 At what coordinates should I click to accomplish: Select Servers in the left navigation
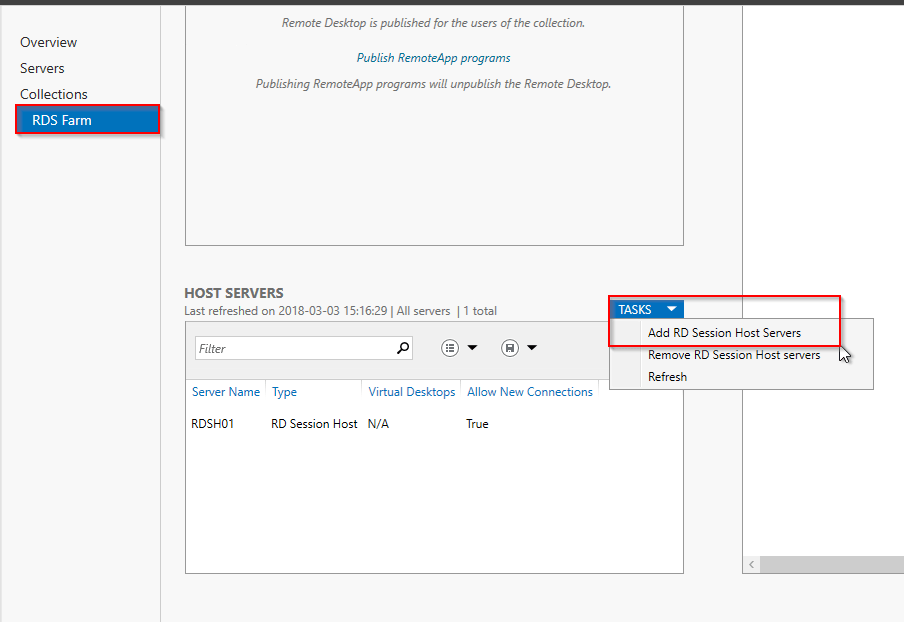point(42,68)
